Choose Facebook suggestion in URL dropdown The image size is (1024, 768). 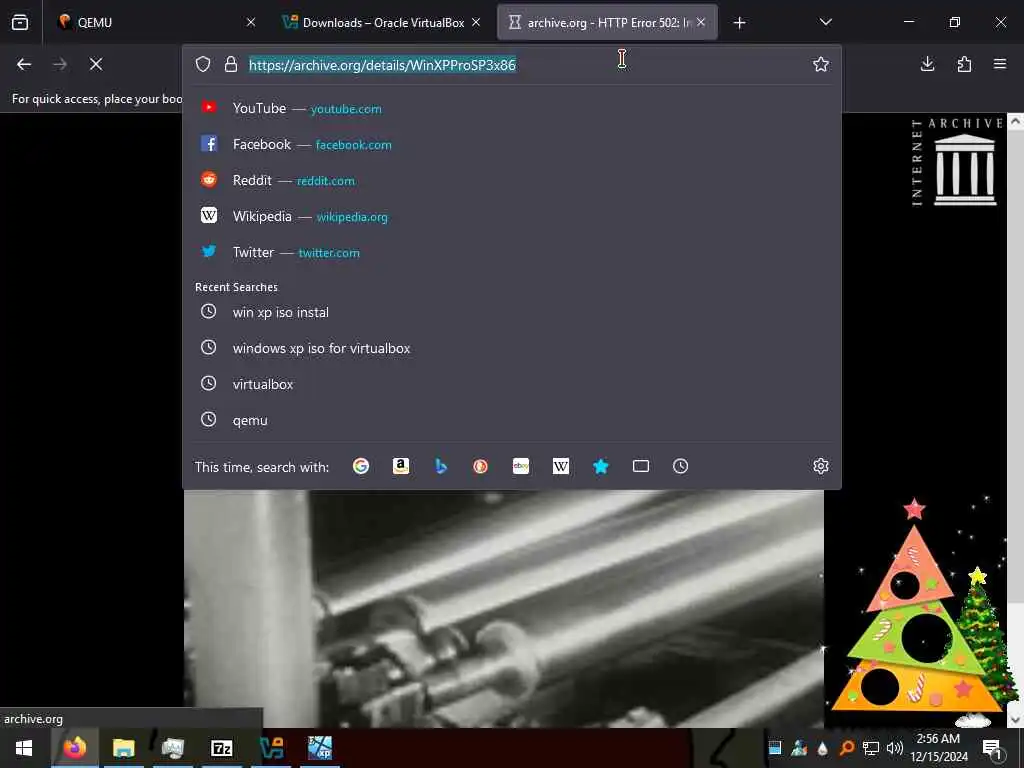coord(511,144)
